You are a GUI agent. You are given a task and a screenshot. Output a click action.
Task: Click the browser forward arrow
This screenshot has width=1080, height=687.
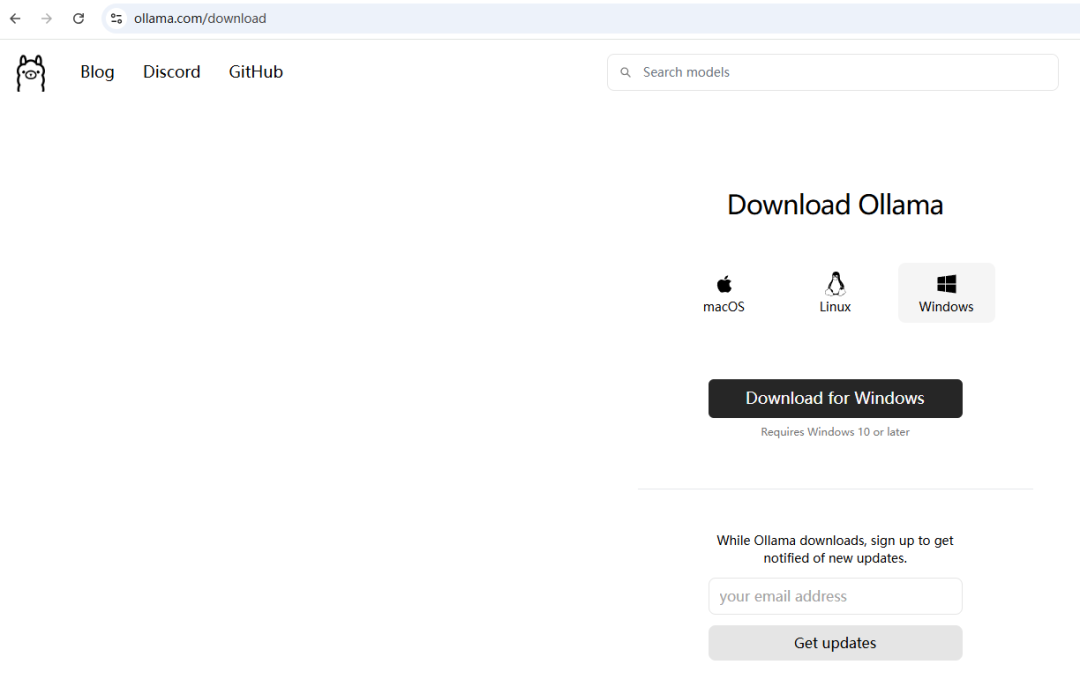[x=47, y=19]
